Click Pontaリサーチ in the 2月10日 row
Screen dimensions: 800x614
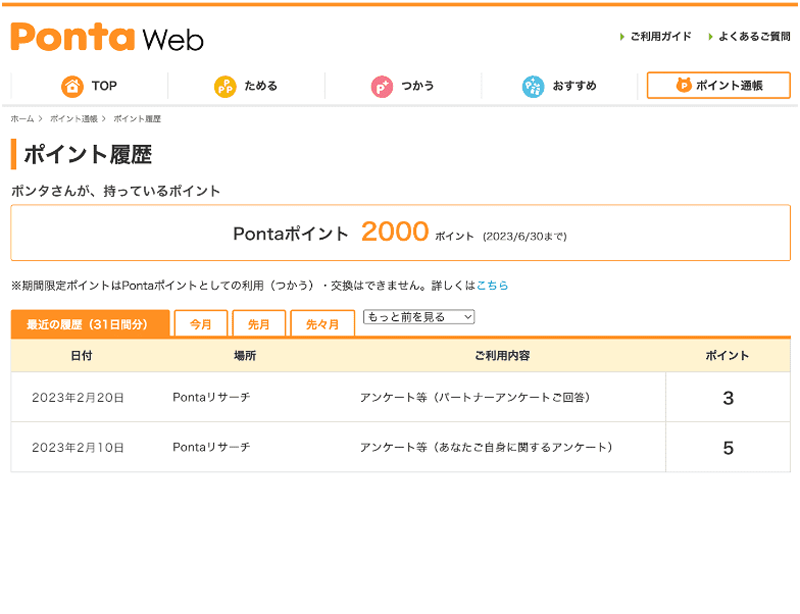212,447
